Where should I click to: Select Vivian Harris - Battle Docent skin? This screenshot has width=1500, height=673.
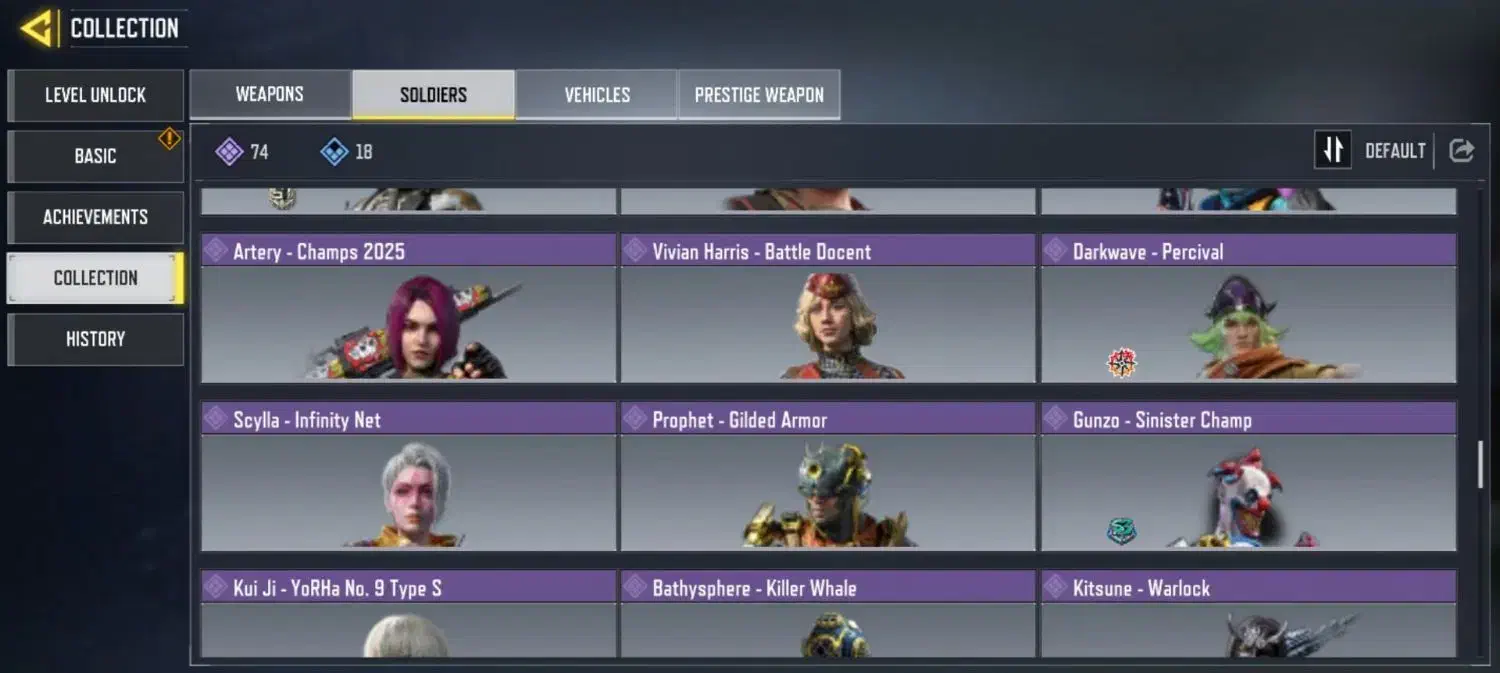[x=828, y=309]
